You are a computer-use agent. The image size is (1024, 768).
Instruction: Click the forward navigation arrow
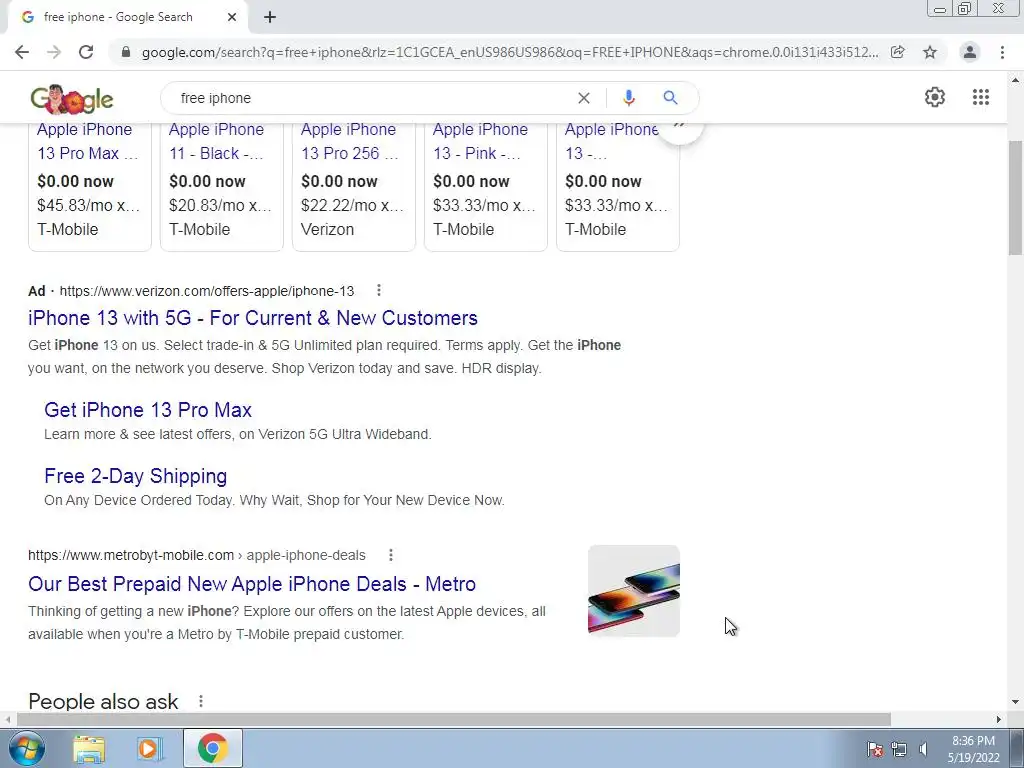pos(54,52)
